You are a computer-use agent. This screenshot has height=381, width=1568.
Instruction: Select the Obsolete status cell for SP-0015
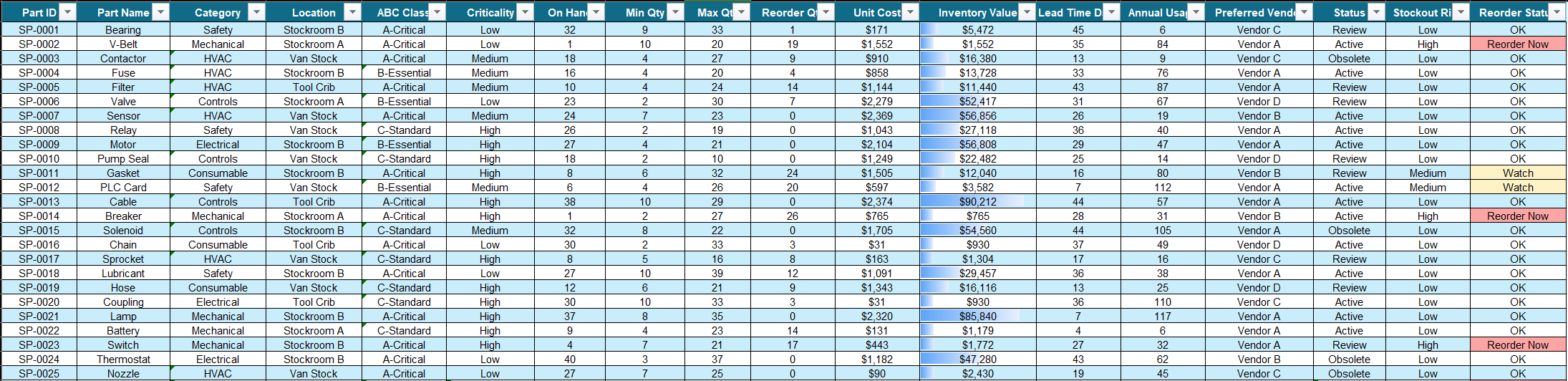click(1349, 231)
